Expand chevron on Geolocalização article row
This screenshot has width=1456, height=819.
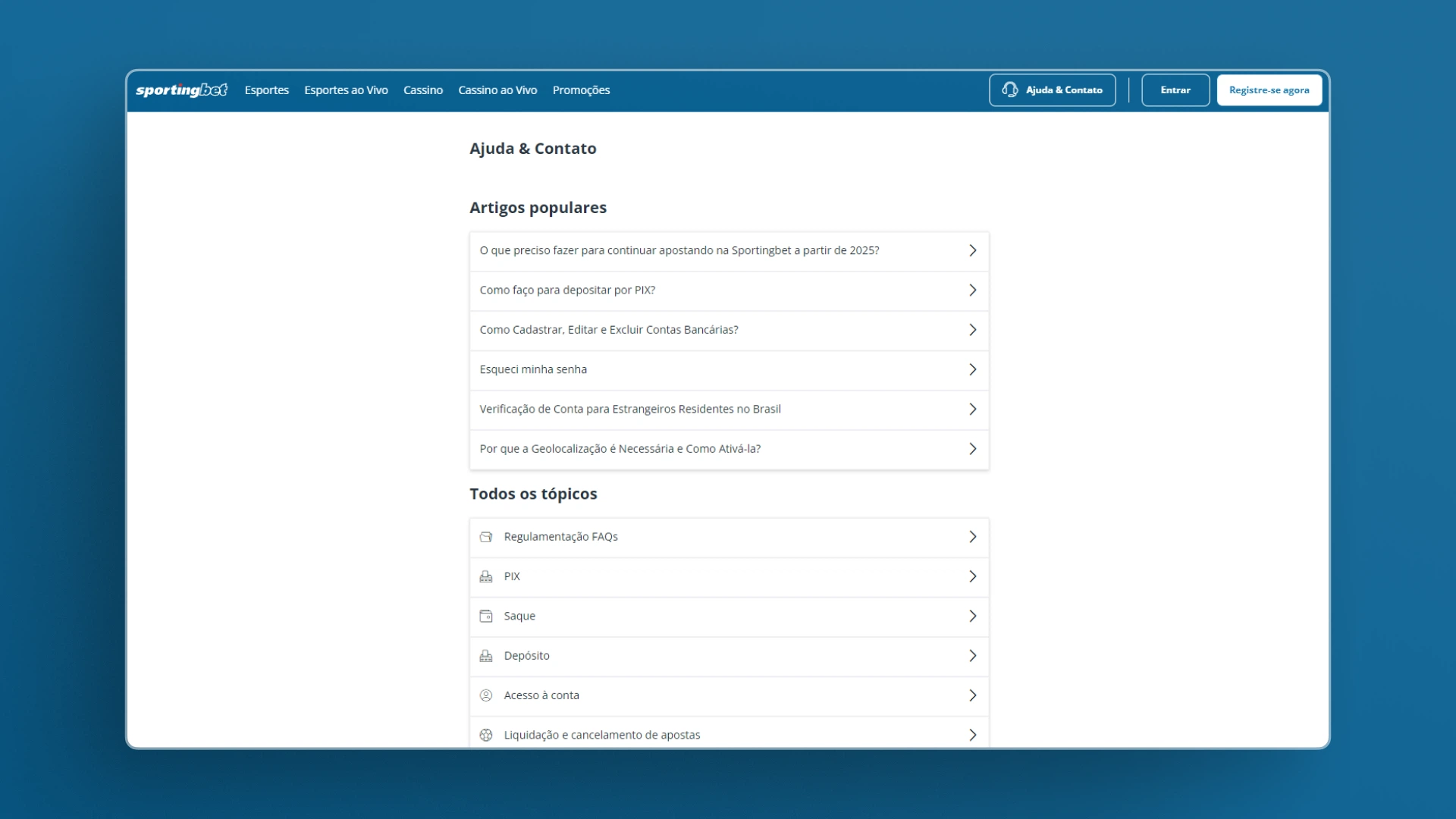pyautogui.click(x=972, y=449)
